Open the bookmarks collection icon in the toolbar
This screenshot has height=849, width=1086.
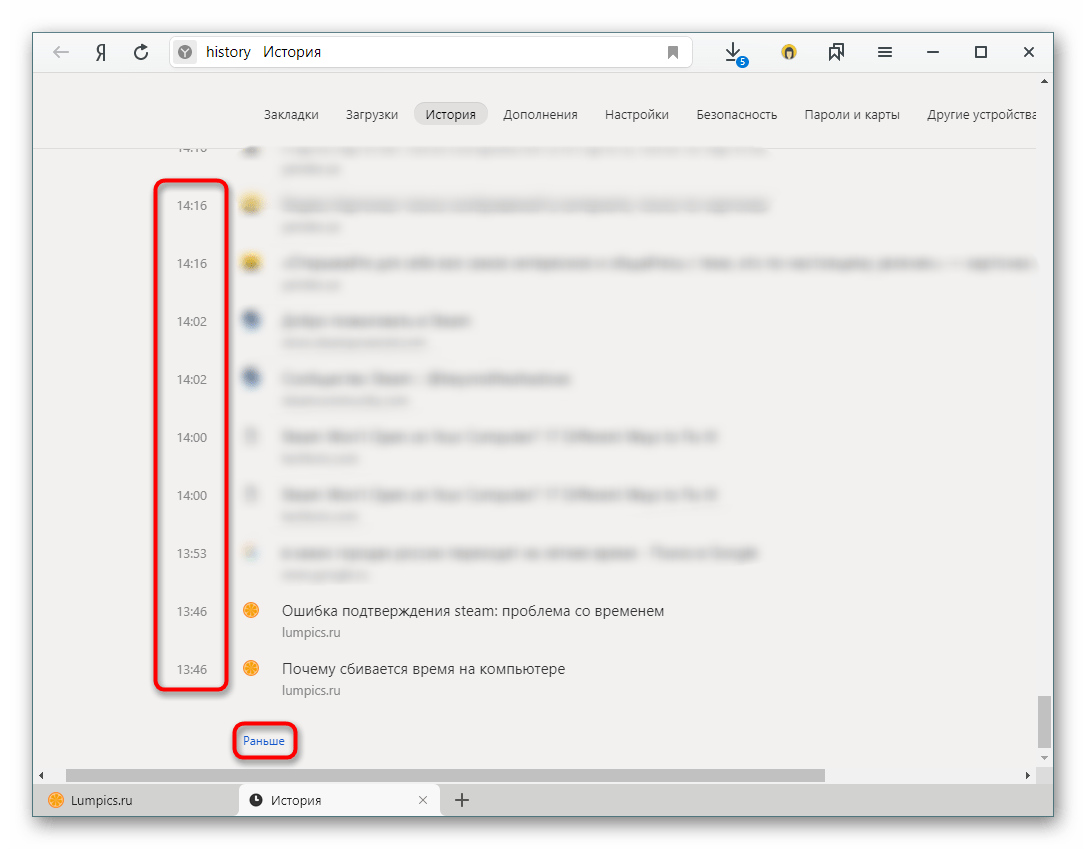[836, 52]
